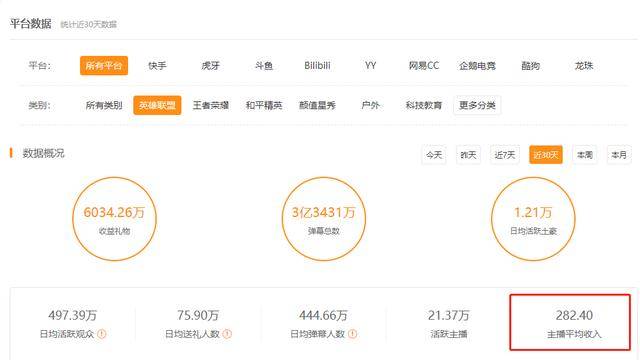Screen dimensions: 640x360
Task: Click the 6034.26万 收益礼物 circle
Action: (x=114, y=219)
